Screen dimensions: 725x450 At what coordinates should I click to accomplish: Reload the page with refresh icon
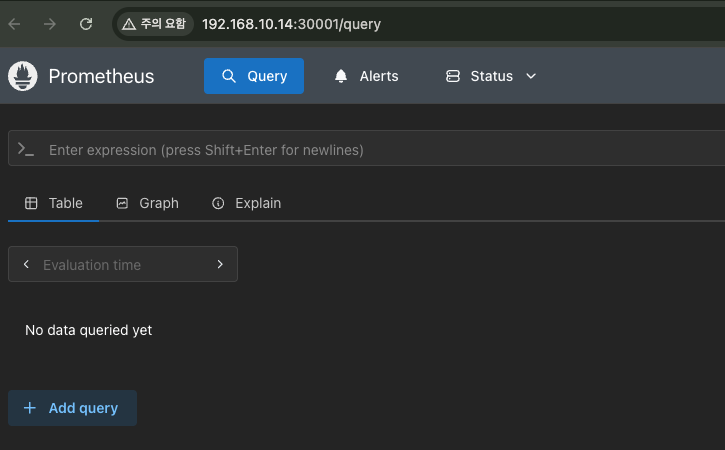pos(86,24)
